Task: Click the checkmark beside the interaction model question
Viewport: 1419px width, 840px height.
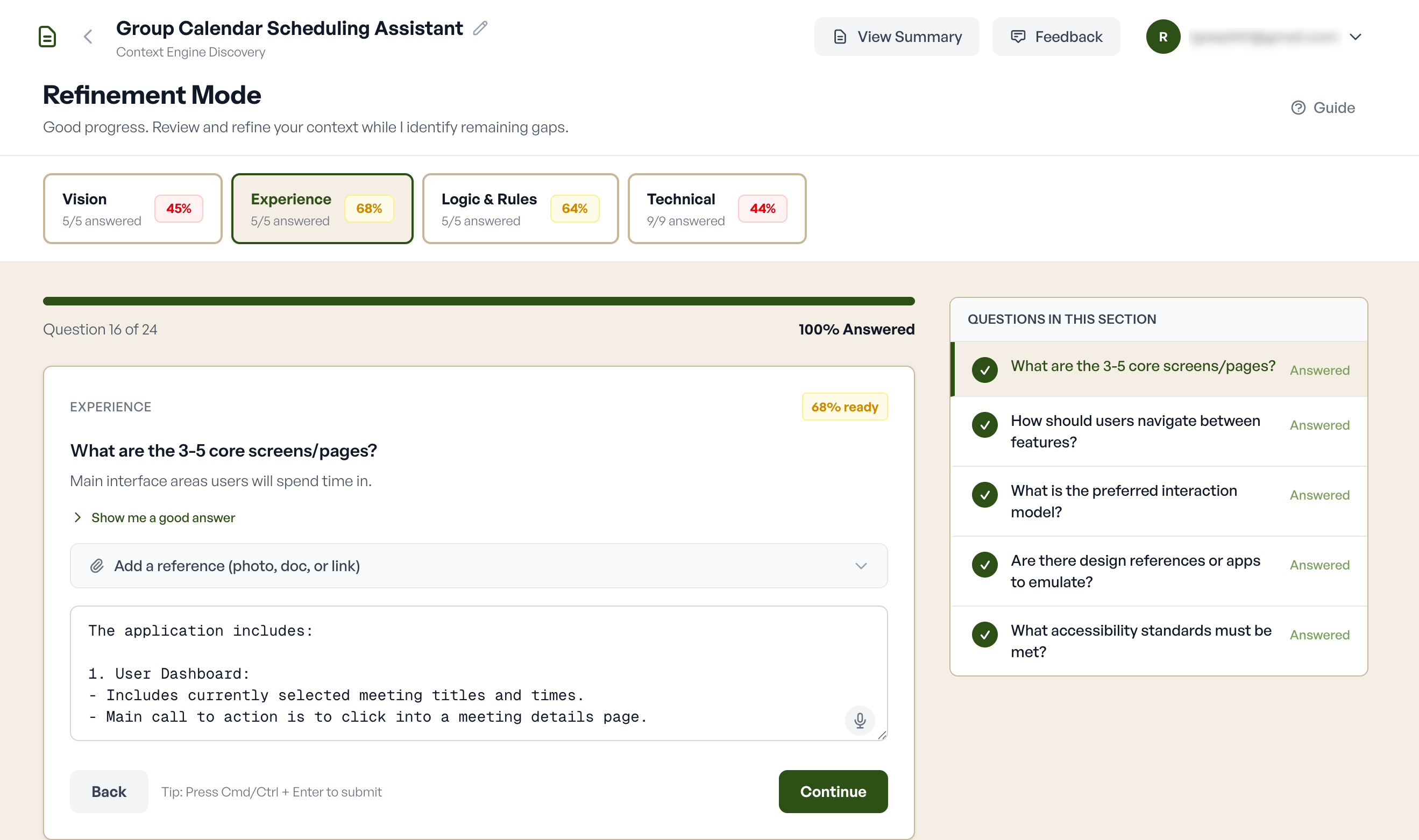Action: [985, 495]
